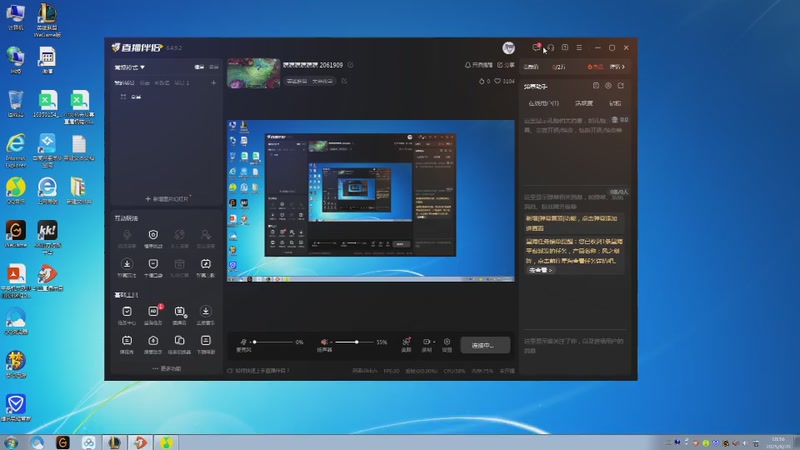Click the live room cover thumbnail

[254, 73]
